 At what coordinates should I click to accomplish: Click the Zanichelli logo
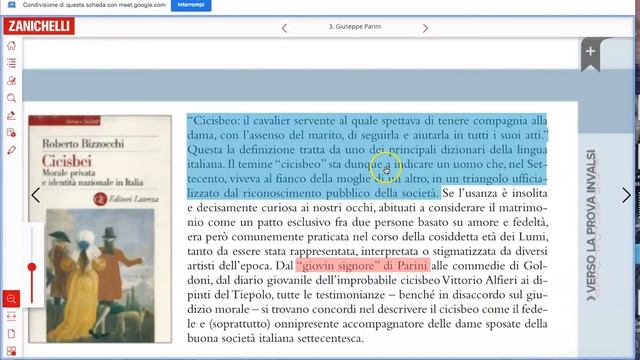pos(39,26)
